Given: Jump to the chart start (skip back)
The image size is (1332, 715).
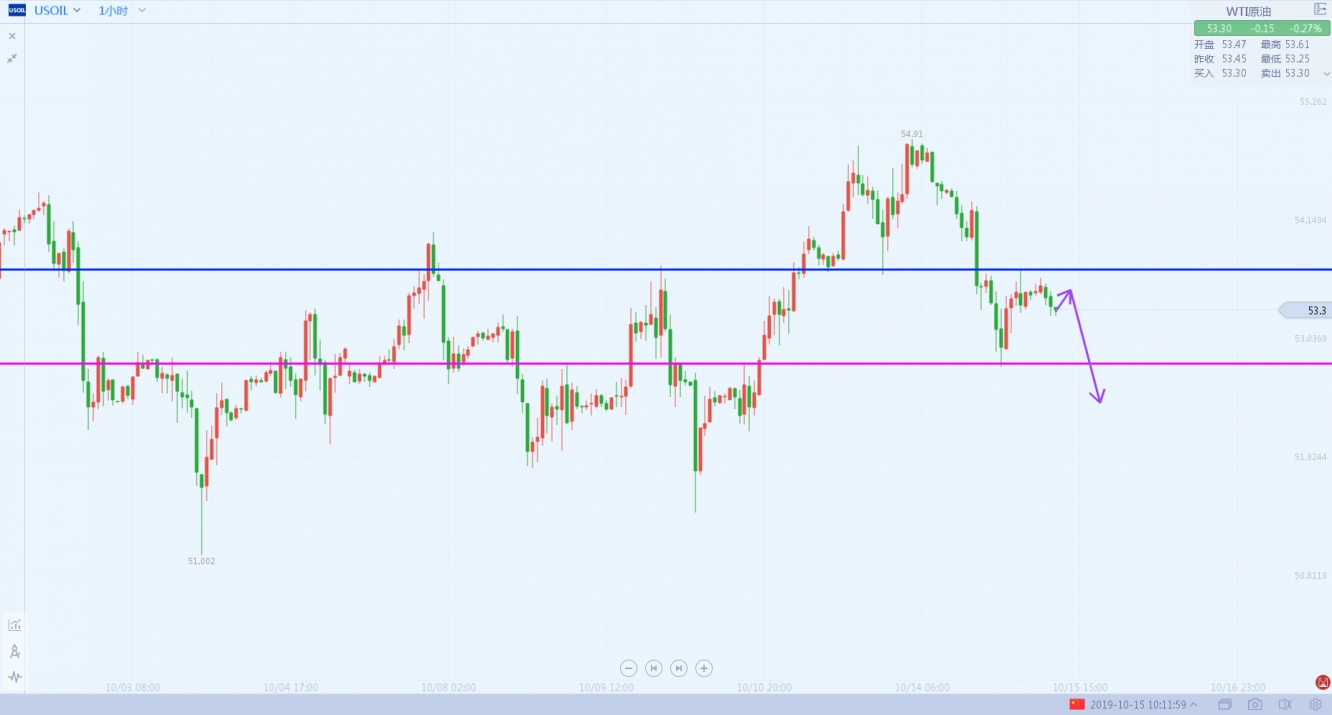Looking at the screenshot, I should click(x=654, y=668).
